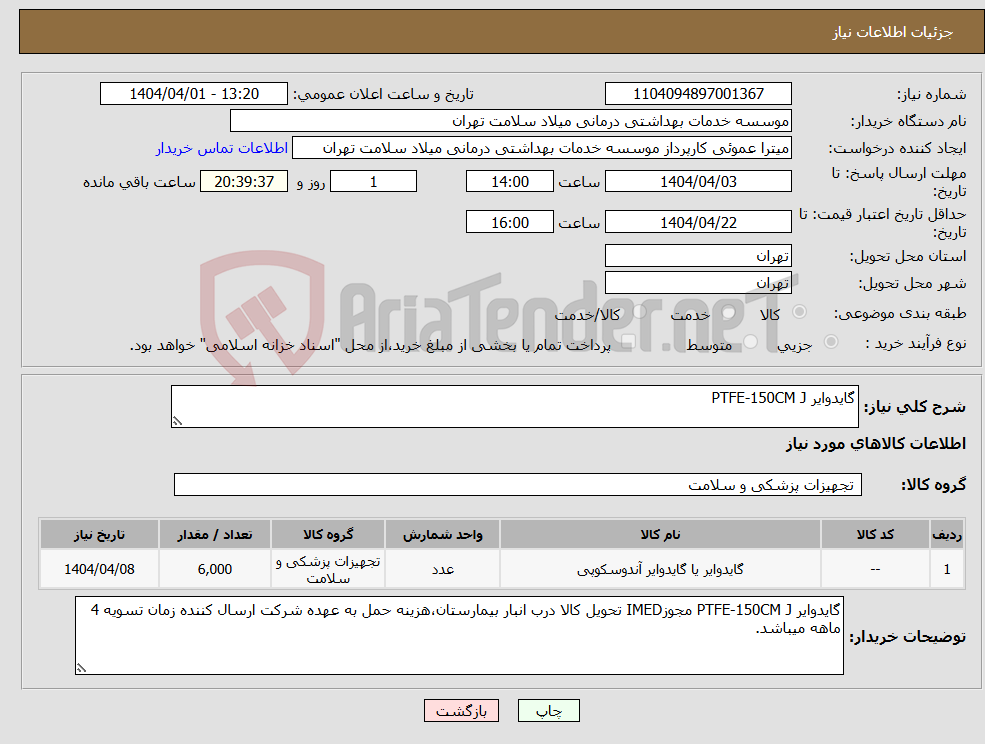Click the item name cell گایدوایر آندوسکوپی

(x=660, y=569)
